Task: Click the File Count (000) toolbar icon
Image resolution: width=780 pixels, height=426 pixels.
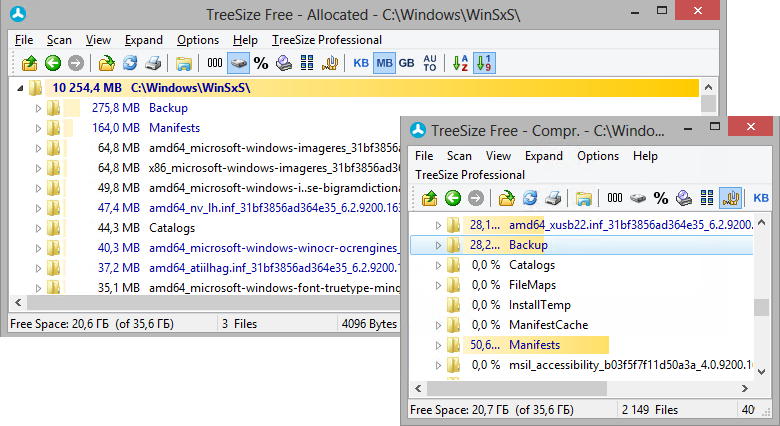Action: click(x=215, y=63)
